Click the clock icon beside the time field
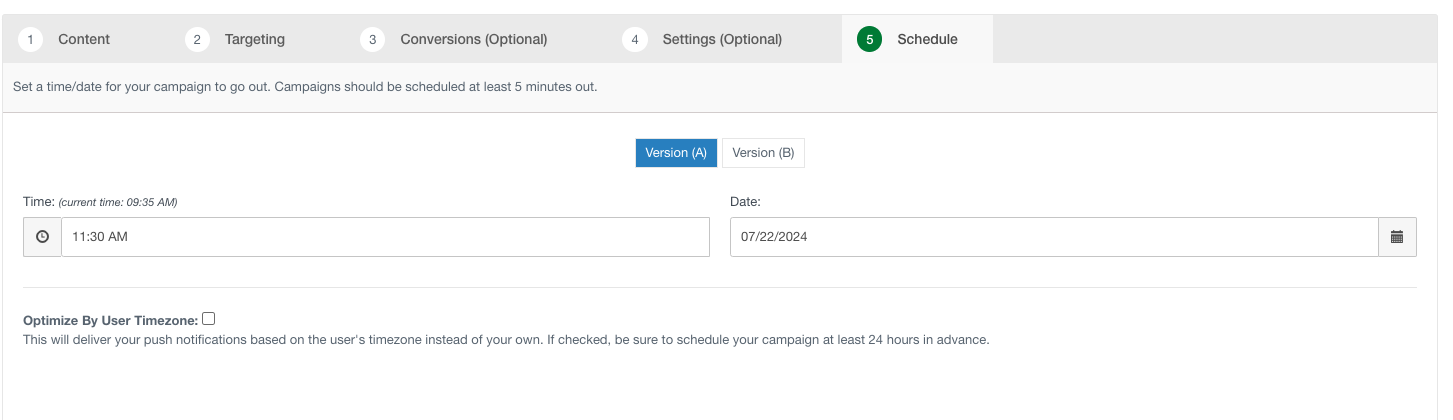This screenshot has width=1453, height=420. [42, 237]
